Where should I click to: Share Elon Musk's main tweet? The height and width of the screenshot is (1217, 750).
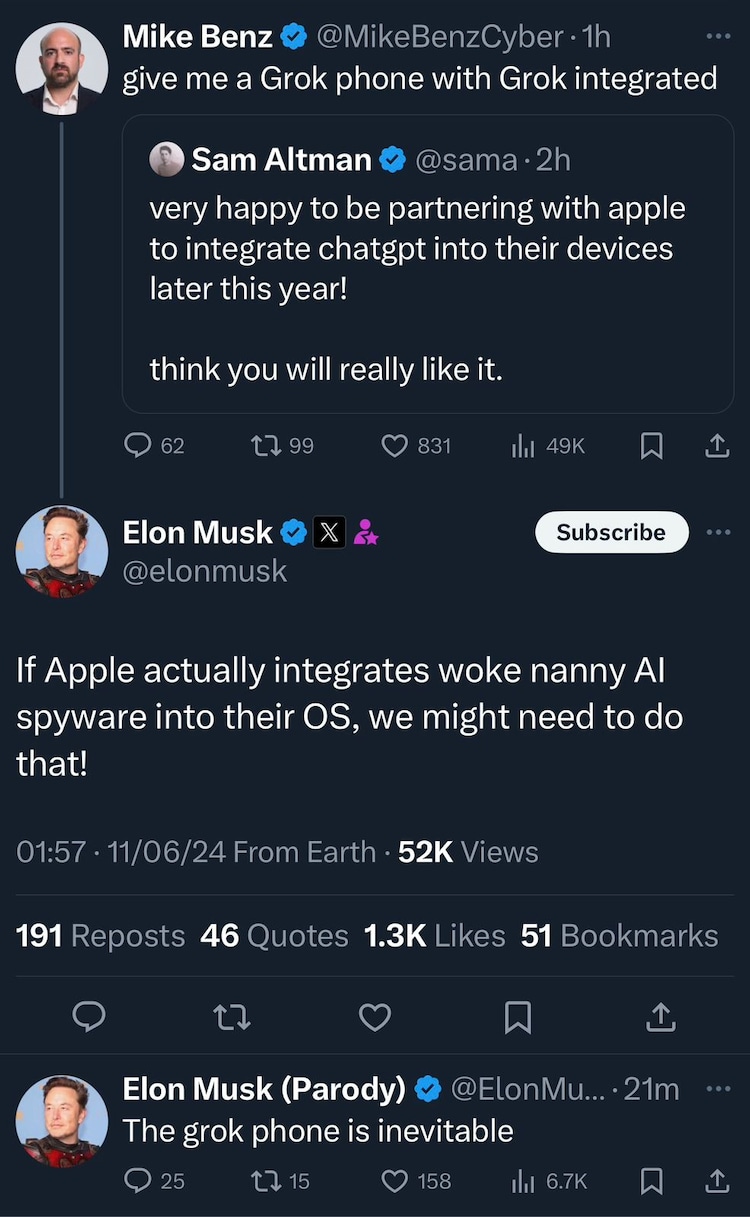click(x=659, y=1017)
